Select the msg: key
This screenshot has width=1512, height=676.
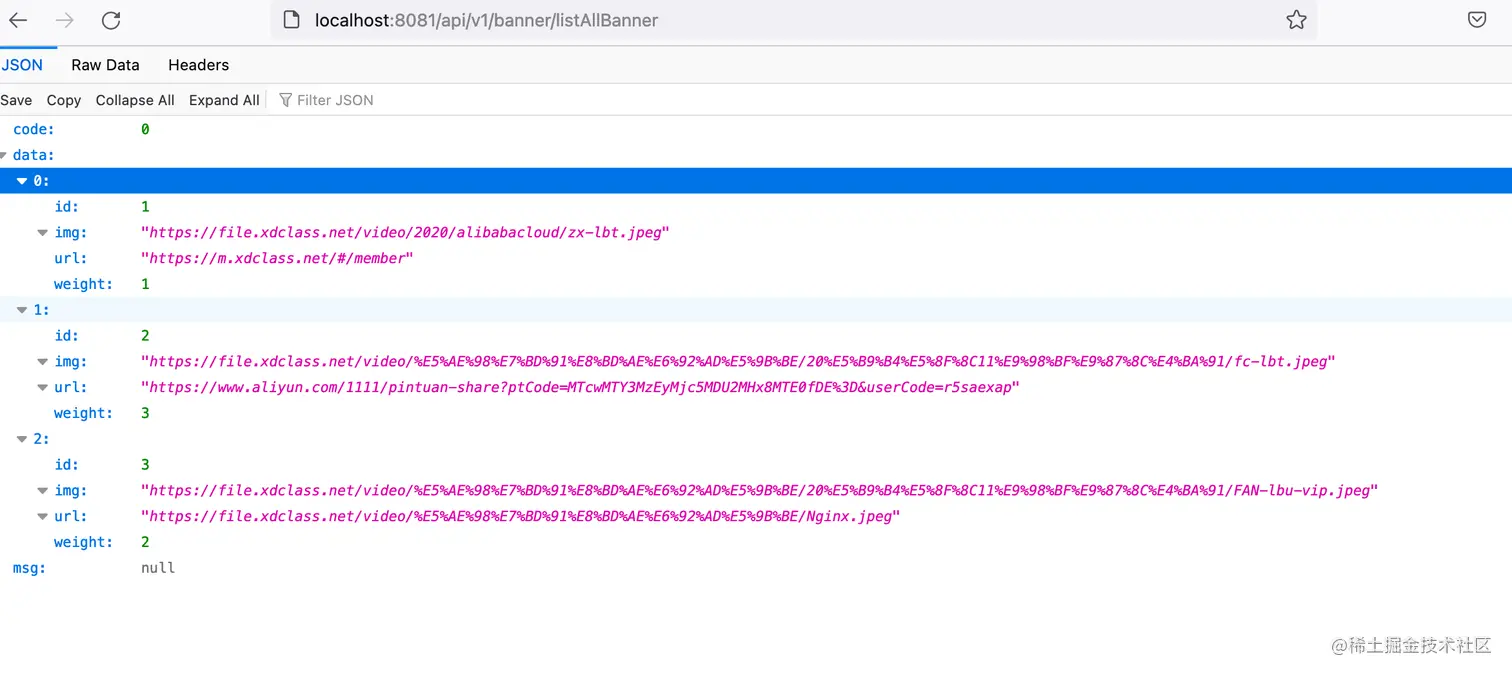30,568
